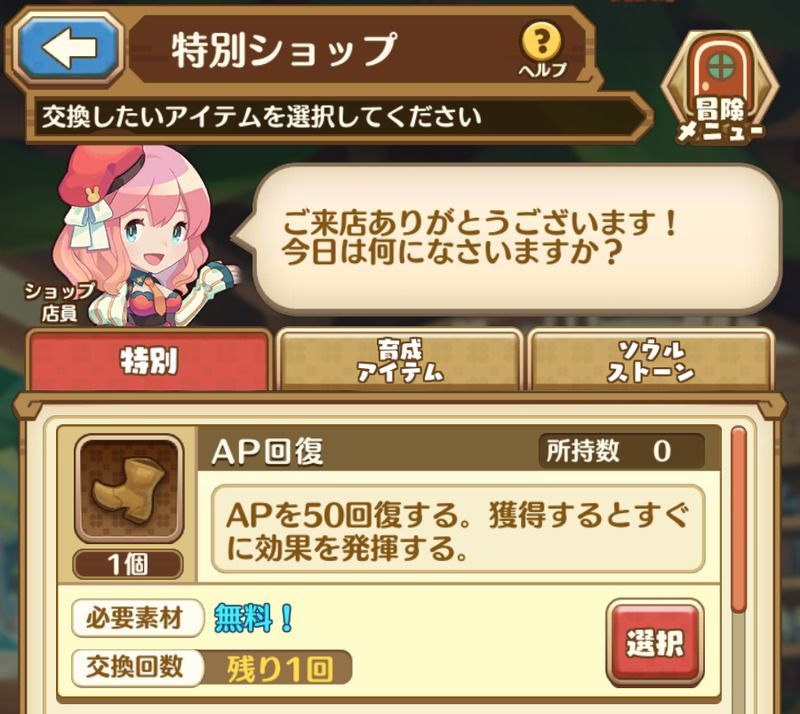
Task: Tap the 必要素材 label
Action: 136,618
